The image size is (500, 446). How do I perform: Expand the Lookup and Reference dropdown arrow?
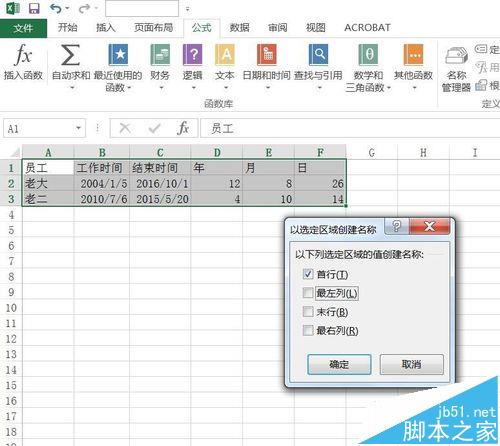point(319,88)
